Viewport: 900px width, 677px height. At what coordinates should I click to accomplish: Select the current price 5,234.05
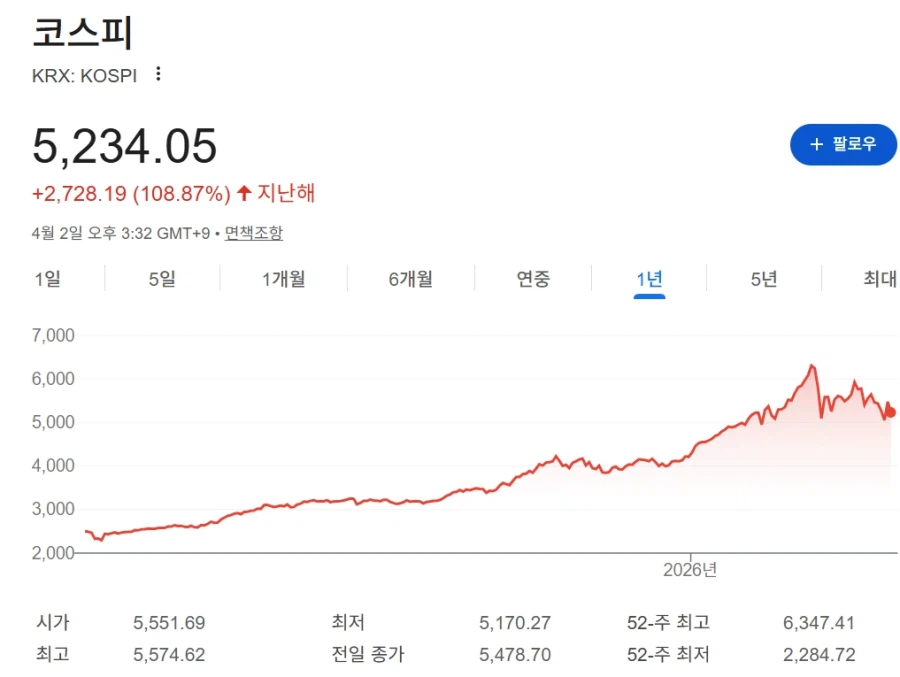tap(123, 145)
